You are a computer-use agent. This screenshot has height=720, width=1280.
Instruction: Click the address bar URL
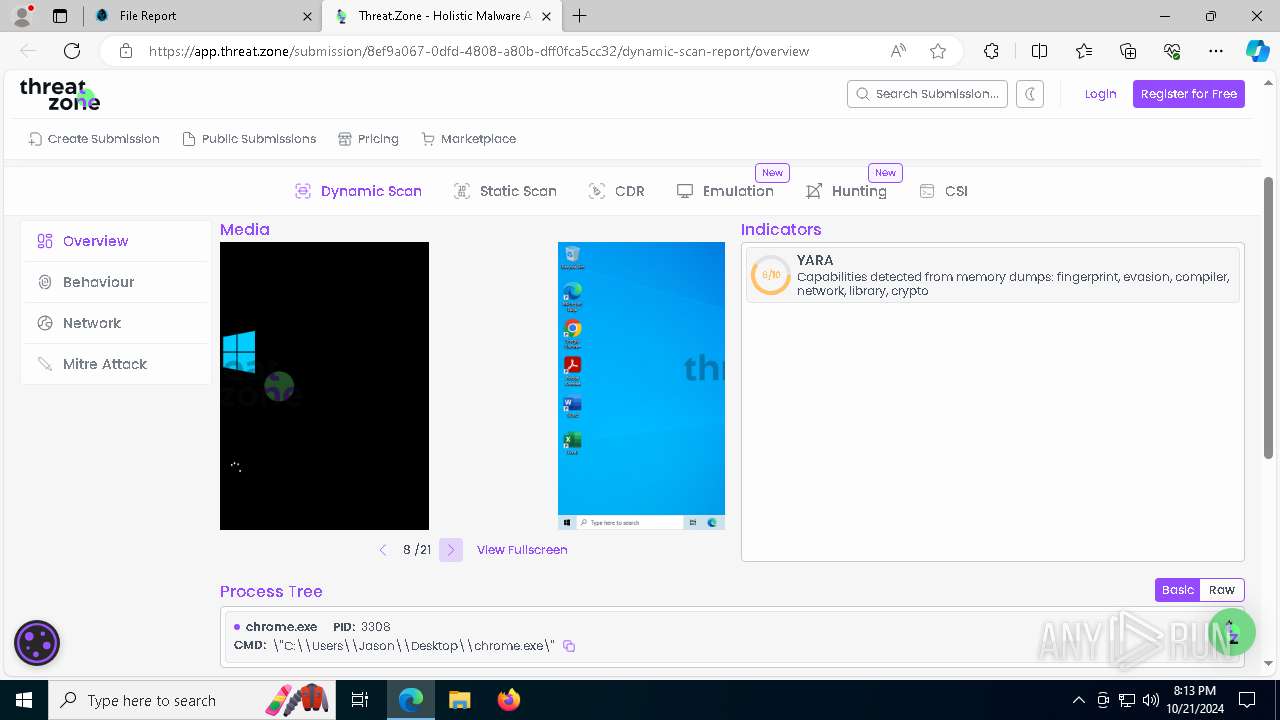[479, 51]
